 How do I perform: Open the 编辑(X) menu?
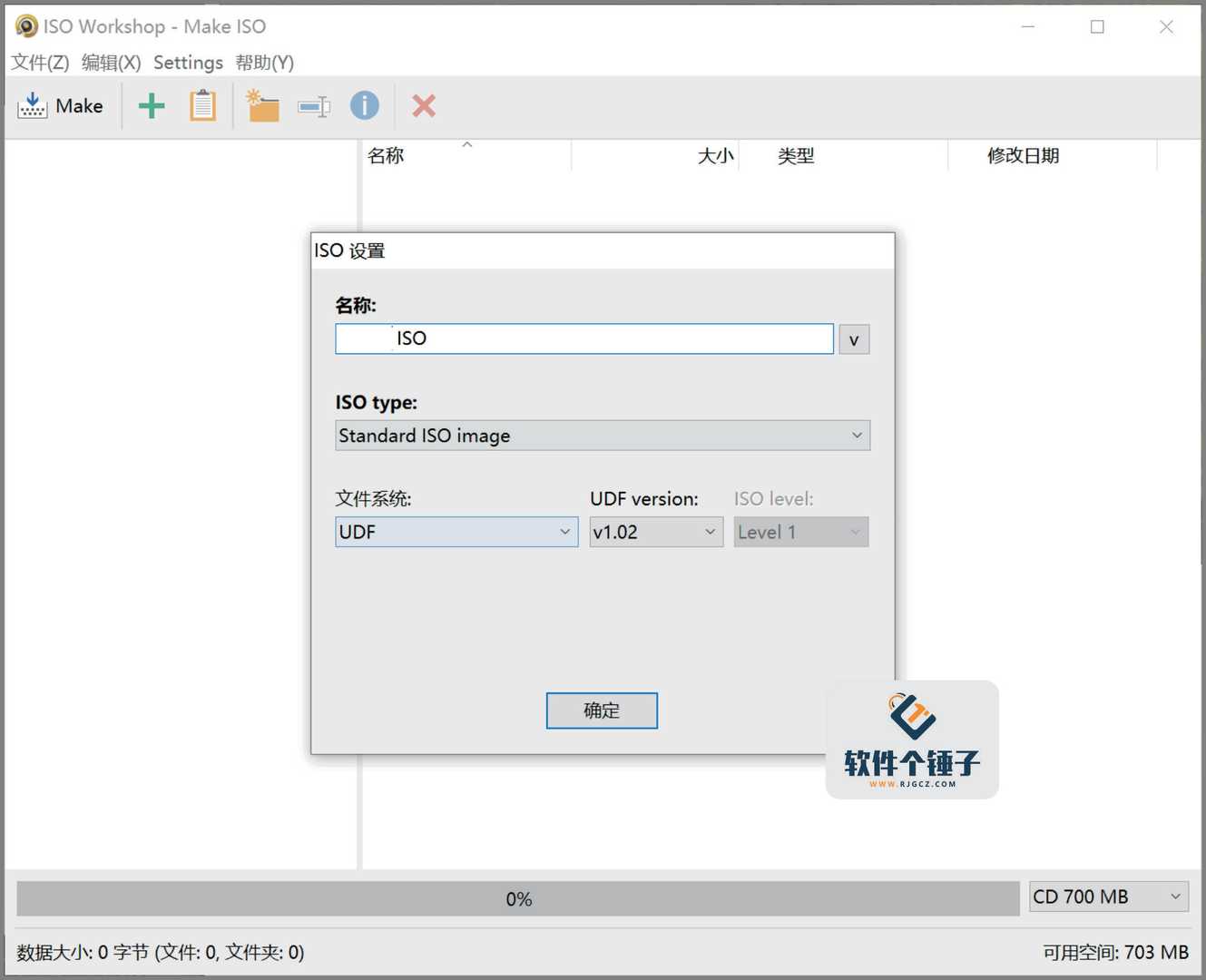click(x=111, y=63)
